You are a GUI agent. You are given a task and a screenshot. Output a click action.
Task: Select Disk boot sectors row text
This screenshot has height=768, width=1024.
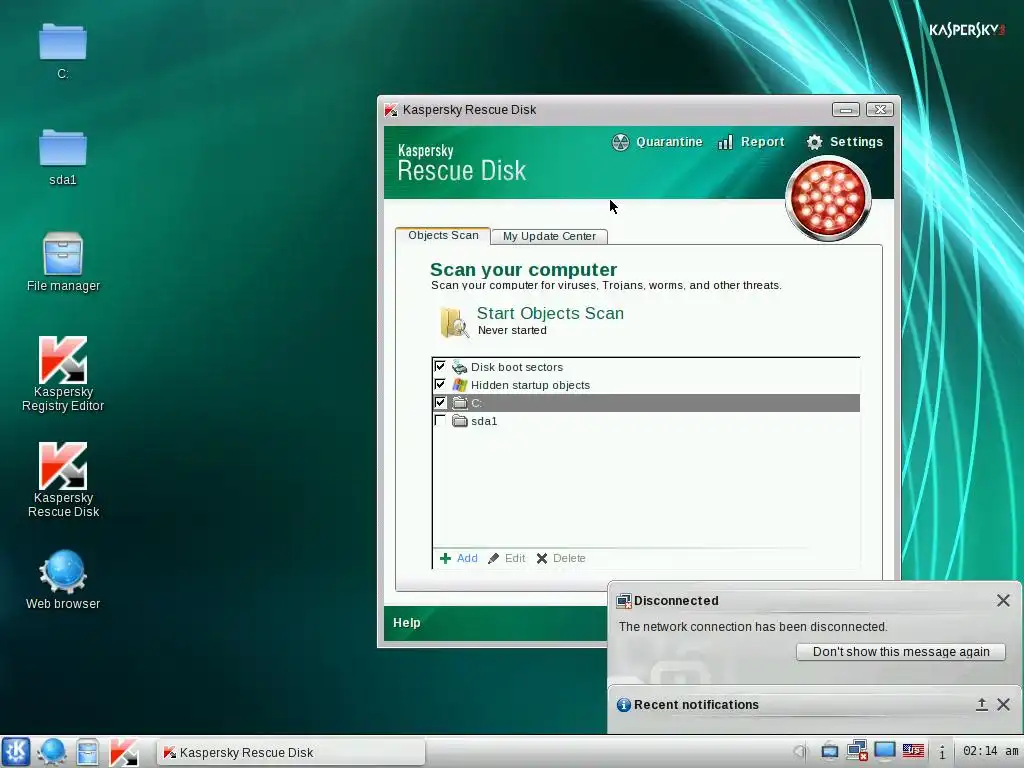(517, 366)
